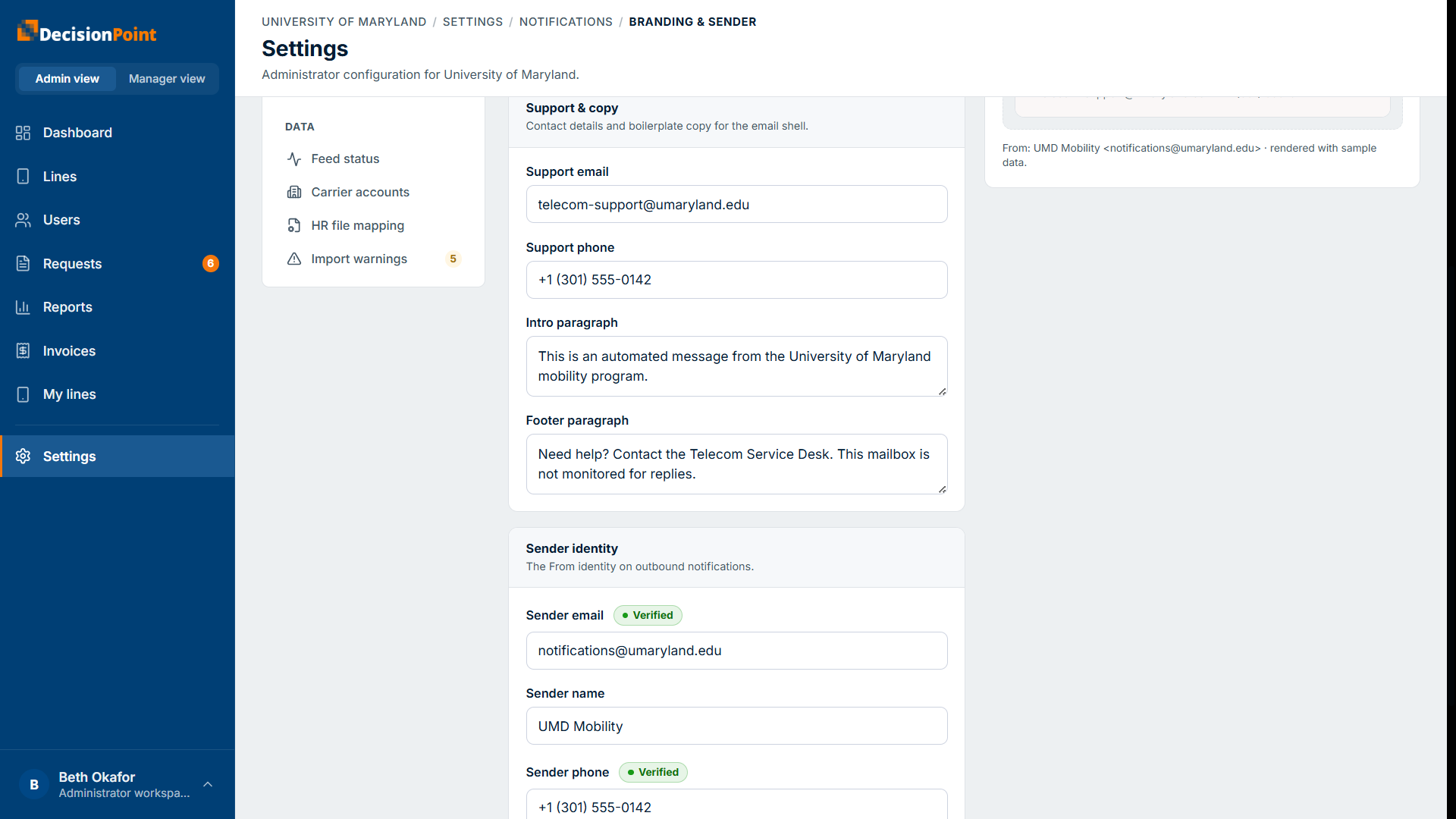Switch to Admin view
The image size is (1456, 819).
67,79
